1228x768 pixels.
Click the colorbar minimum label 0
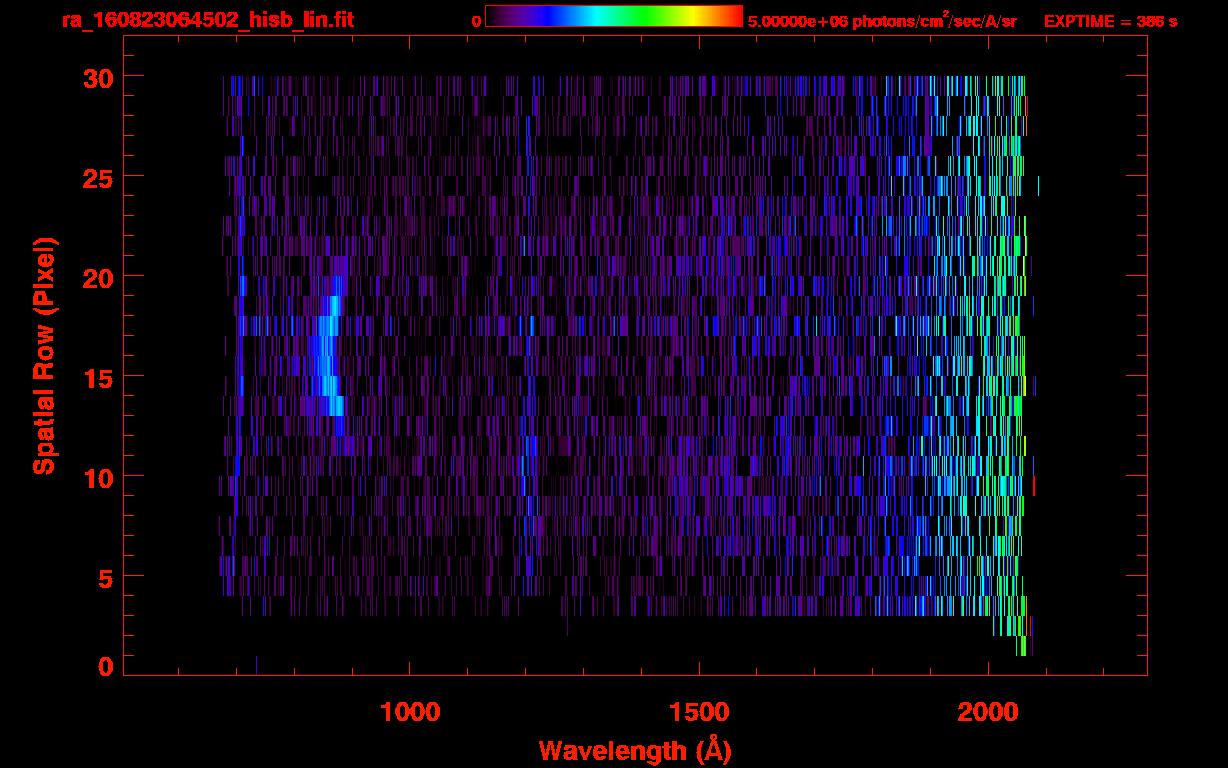coord(476,21)
